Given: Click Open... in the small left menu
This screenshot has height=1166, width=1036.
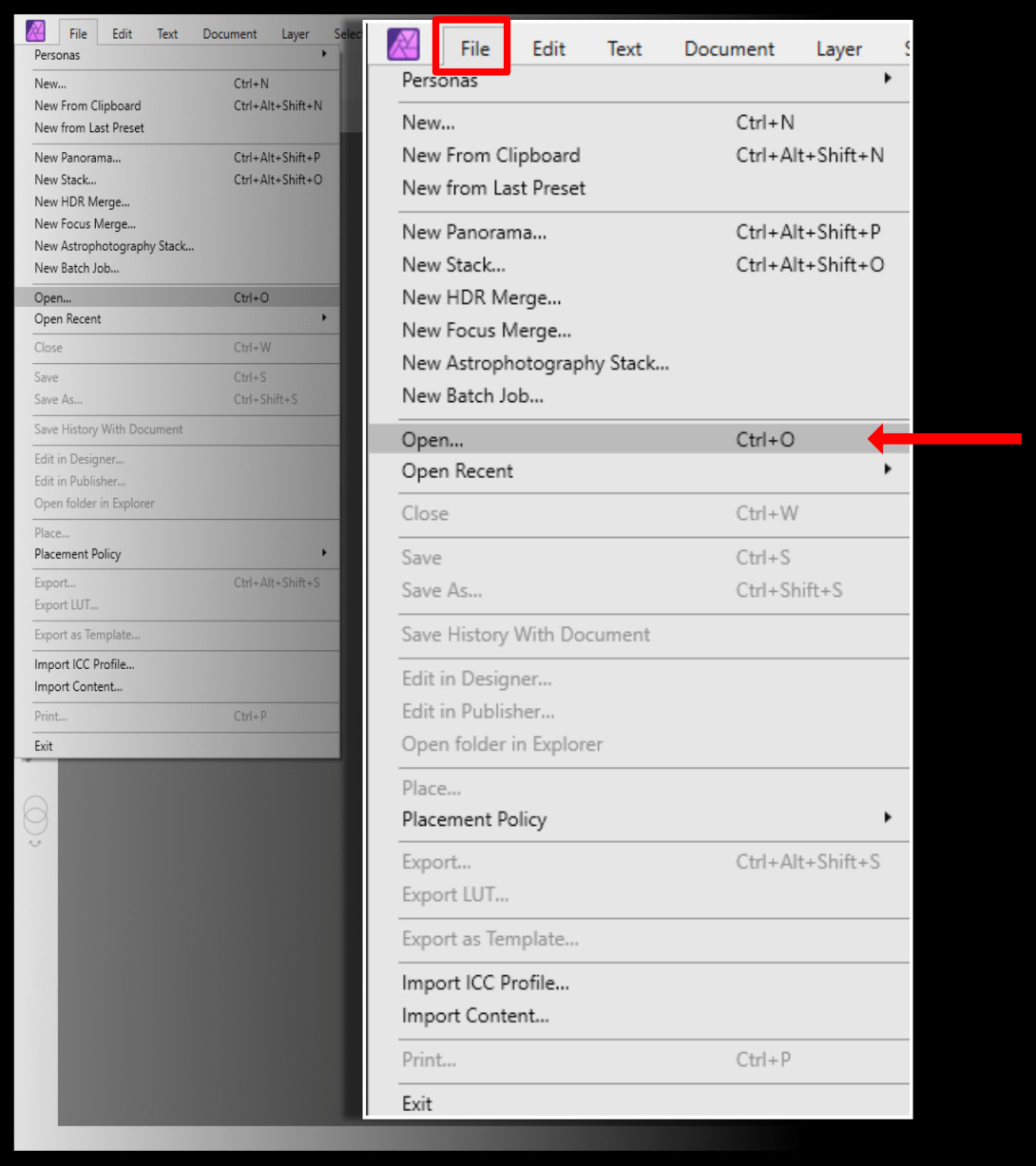Looking at the screenshot, I should (x=178, y=297).
